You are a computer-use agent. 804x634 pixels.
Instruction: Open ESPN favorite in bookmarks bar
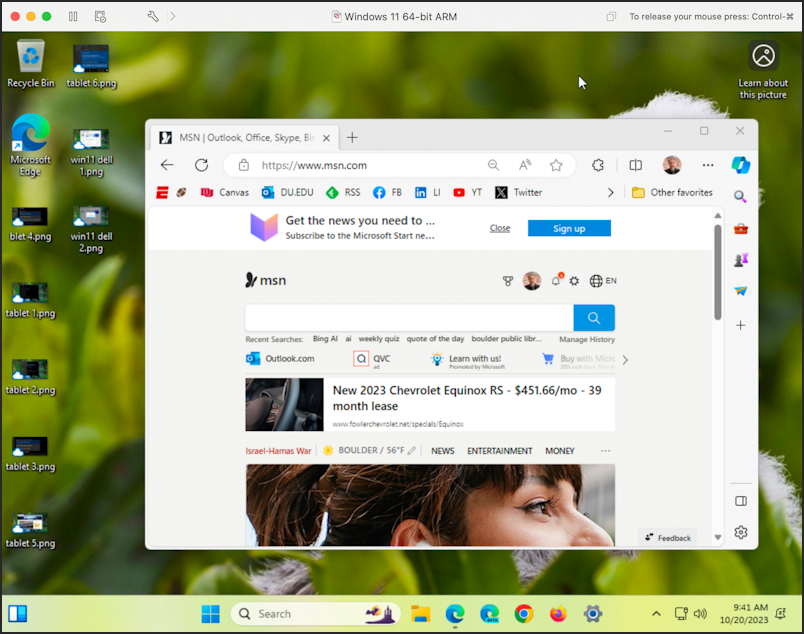click(x=162, y=193)
